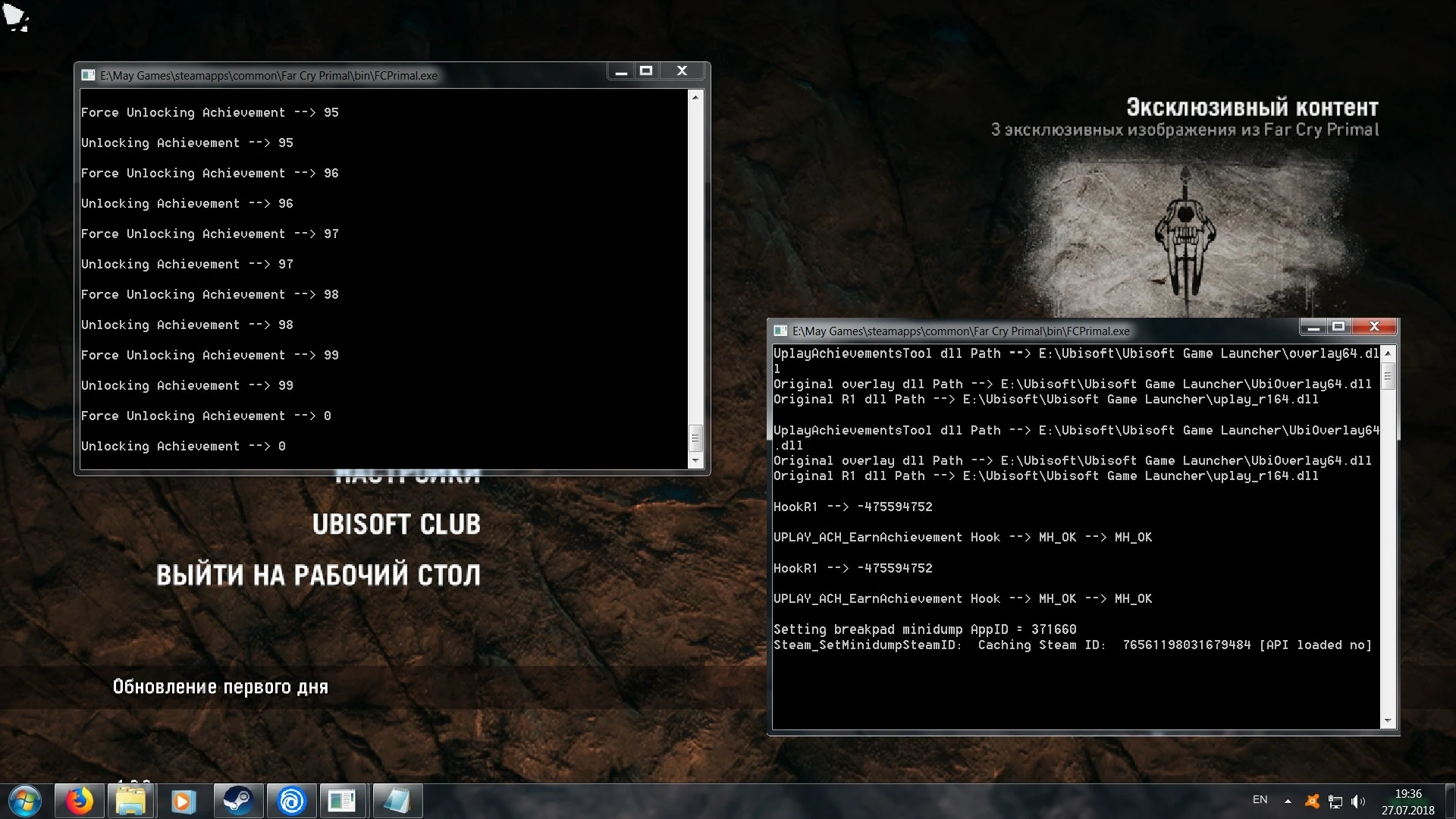Open the Uplay launcher from the taskbar
Screen dimensions: 1456x819
pyautogui.click(x=291, y=801)
